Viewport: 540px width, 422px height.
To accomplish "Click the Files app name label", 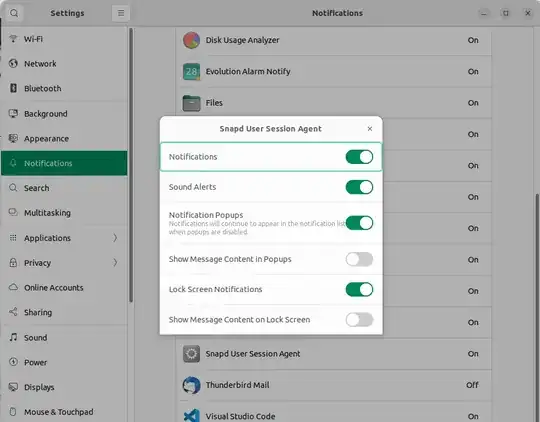I will pyautogui.click(x=214, y=103).
